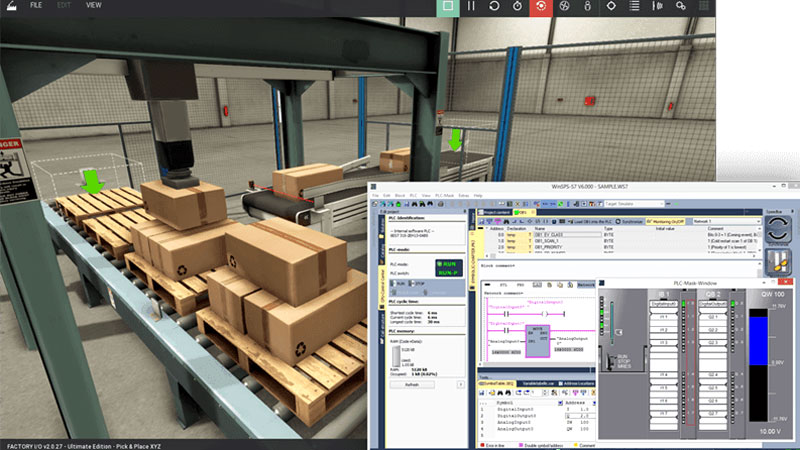Click the PLC-Mask speedbar icon
This screenshot has width=800, height=450.
(778, 262)
